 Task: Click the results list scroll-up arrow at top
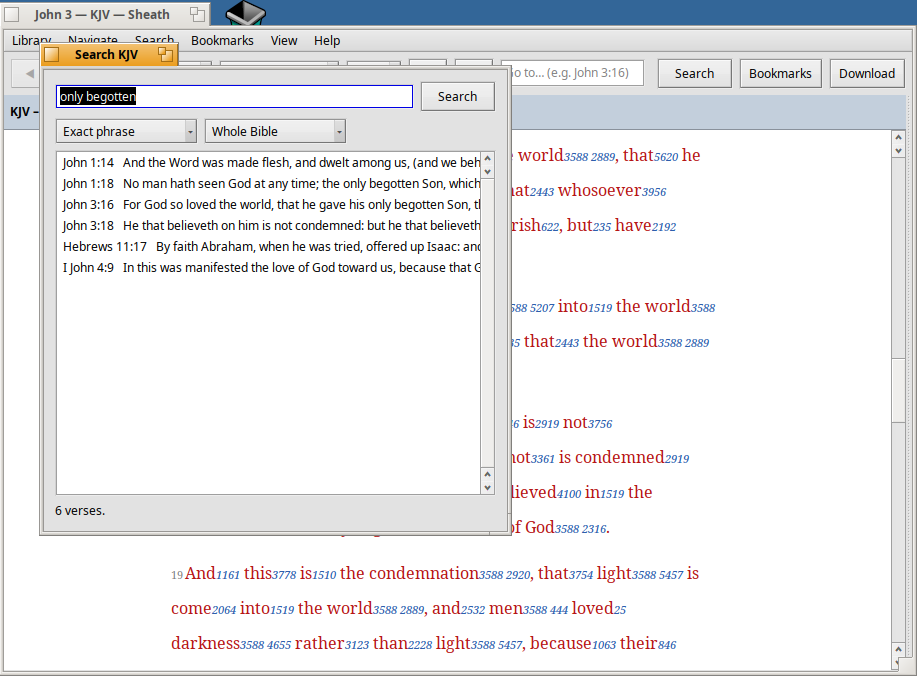click(488, 158)
